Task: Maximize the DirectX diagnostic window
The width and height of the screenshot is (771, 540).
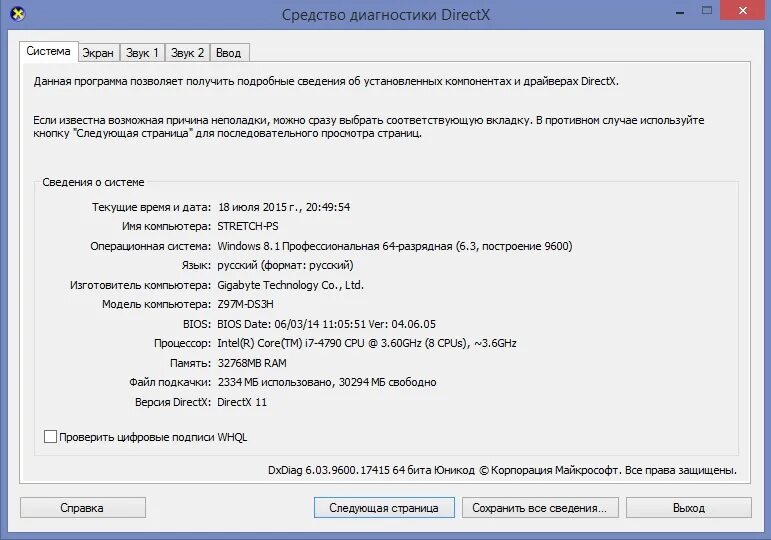Action: (707, 11)
